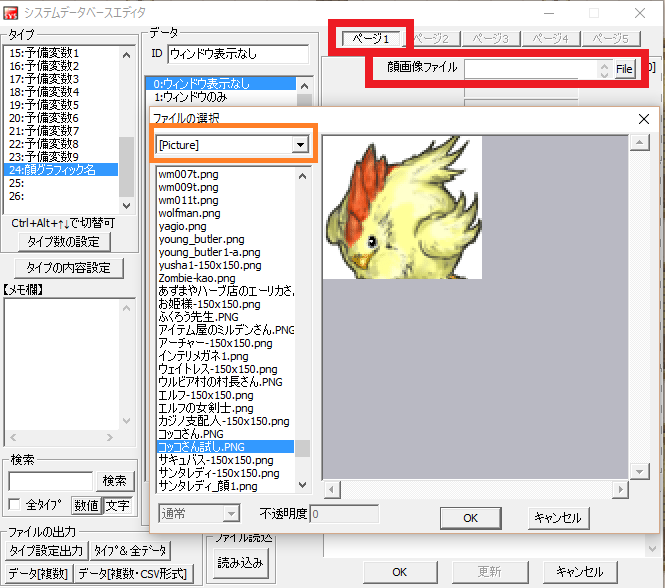
Task: Select data entry 1:ウィンドウのみ
Action: [221, 97]
